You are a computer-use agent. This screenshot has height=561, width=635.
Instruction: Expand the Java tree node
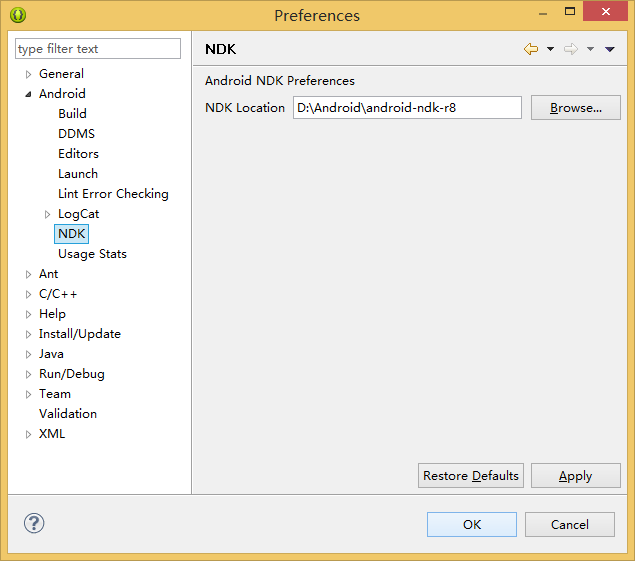(28, 354)
